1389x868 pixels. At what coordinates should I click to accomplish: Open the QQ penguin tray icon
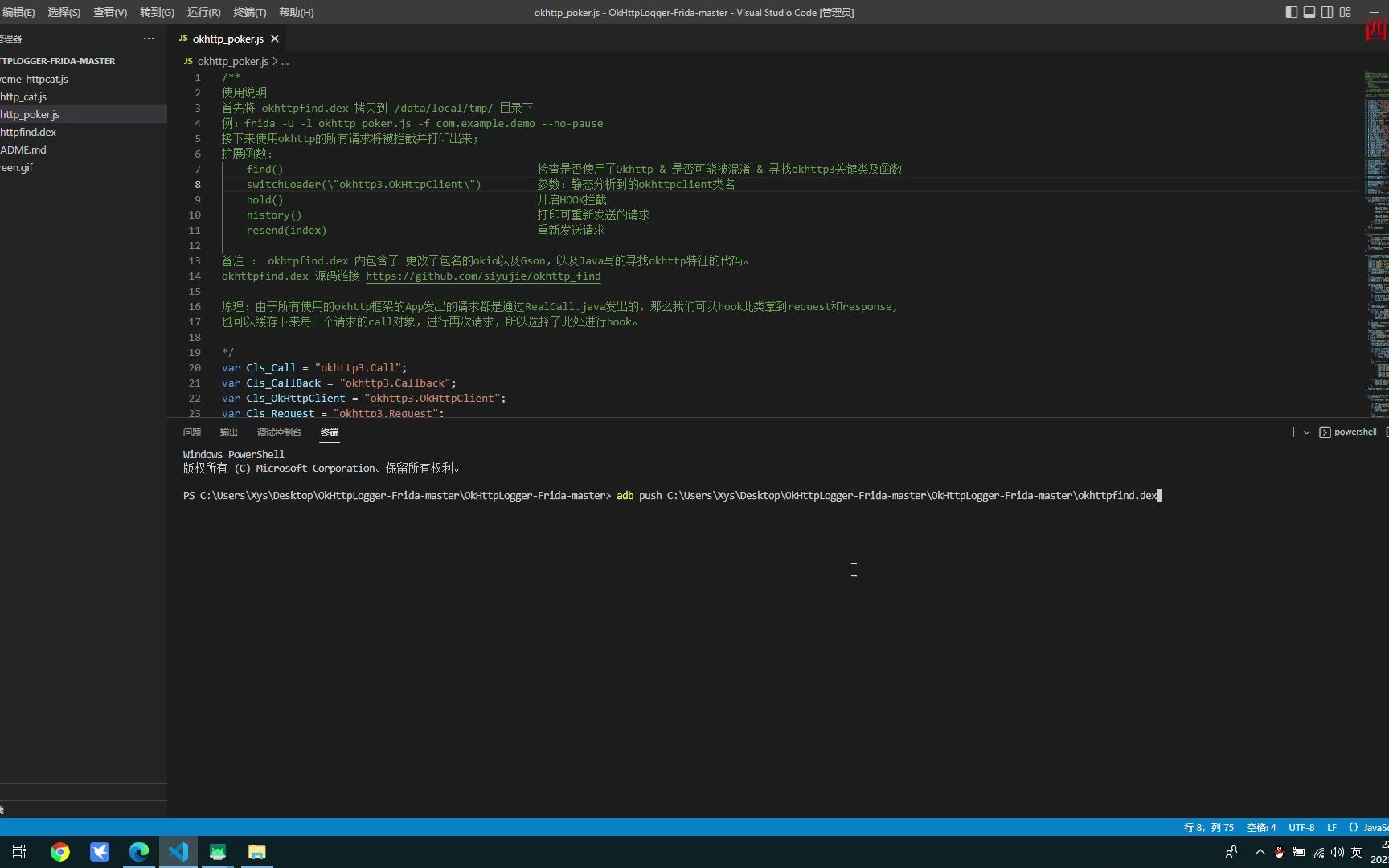1279,852
